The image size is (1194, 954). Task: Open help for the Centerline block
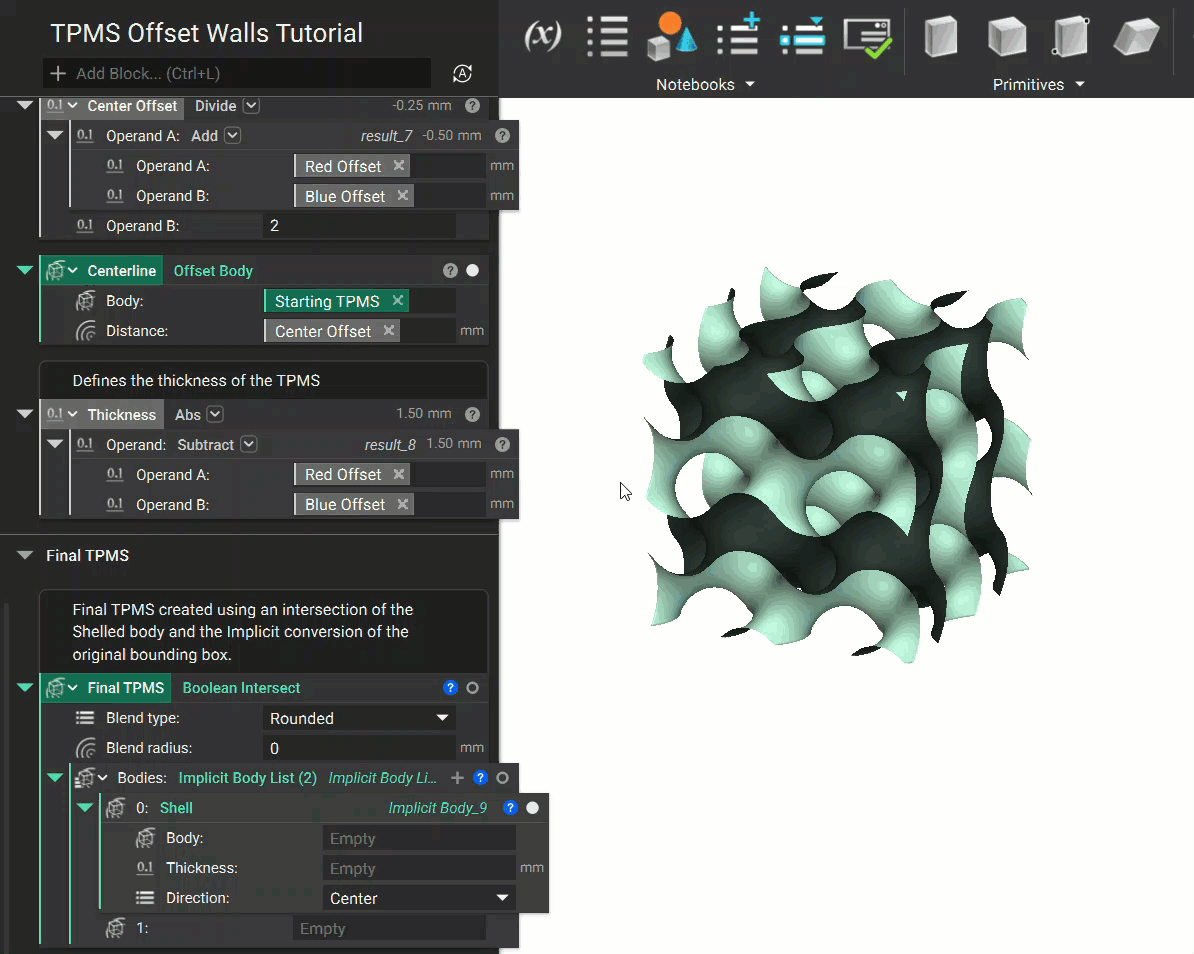point(450,271)
